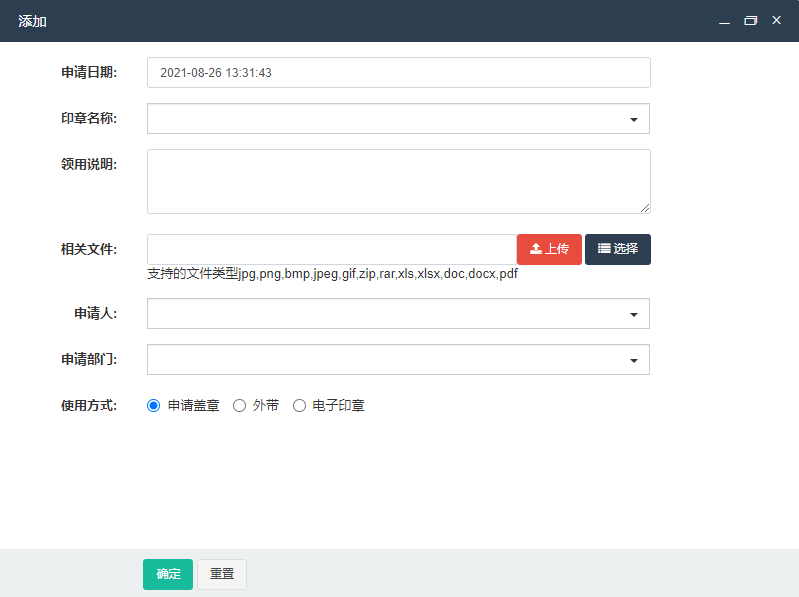Select the 申请盖章 radio option
This screenshot has width=799, height=597.
point(153,405)
